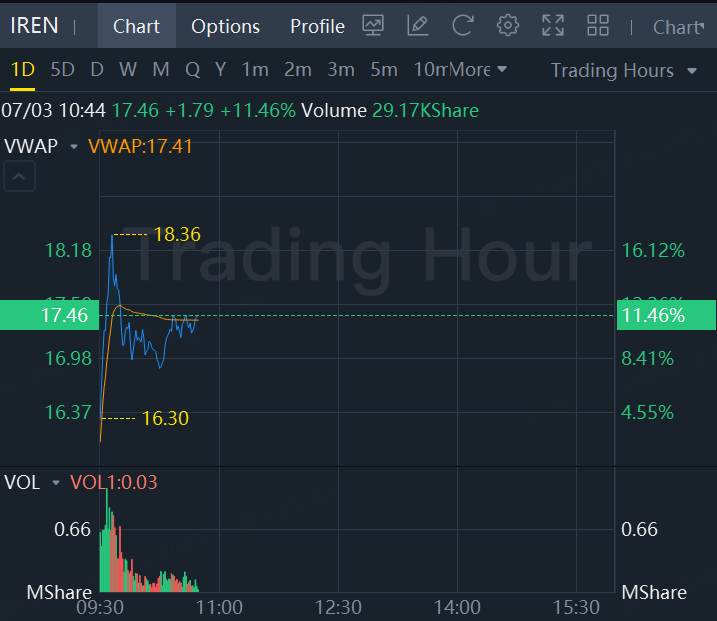This screenshot has width=717, height=621.
Task: Expand the VWAP indicator dropdown arrow
Action: point(73,147)
